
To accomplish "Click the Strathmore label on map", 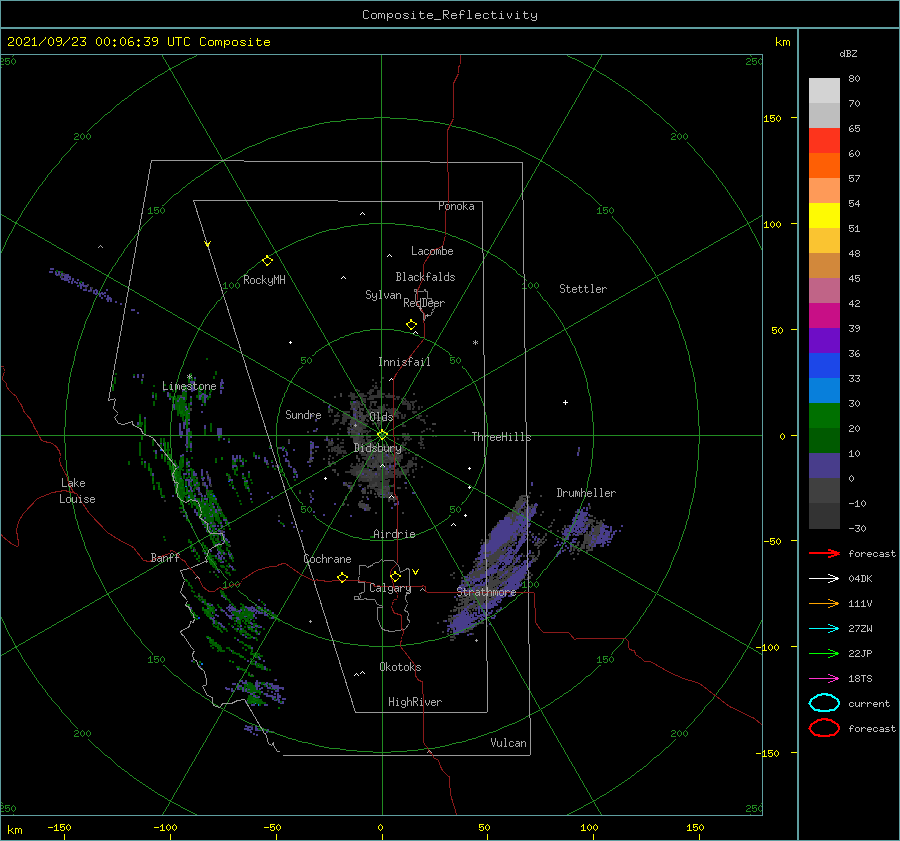I will (486, 592).
